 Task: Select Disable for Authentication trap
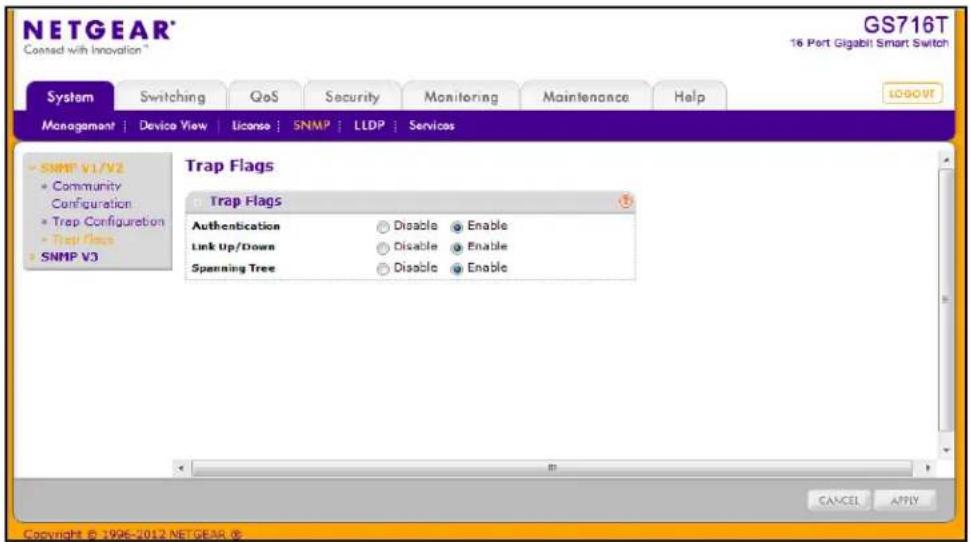coord(383,227)
